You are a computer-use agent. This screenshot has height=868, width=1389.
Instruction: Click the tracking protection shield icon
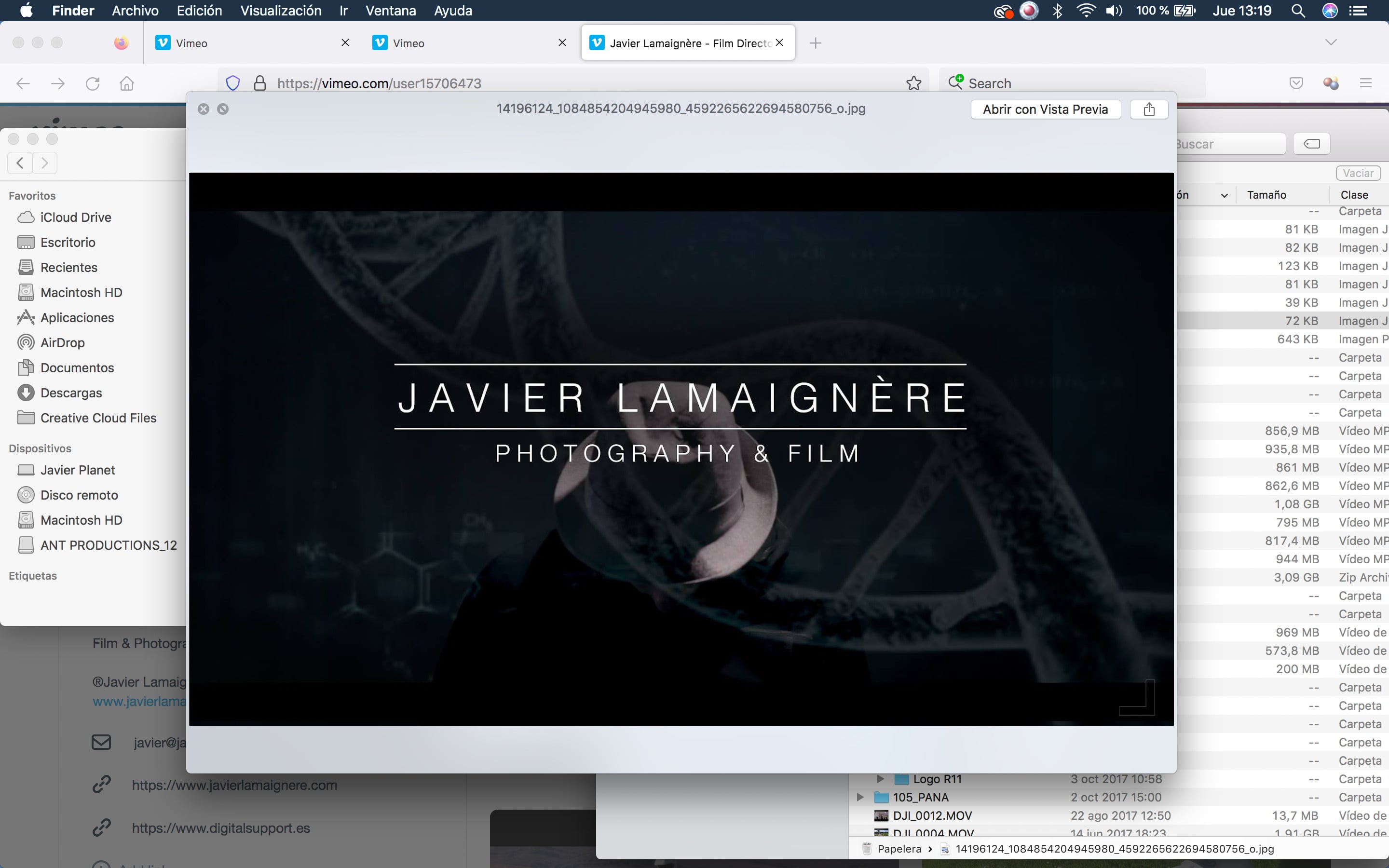(232, 84)
